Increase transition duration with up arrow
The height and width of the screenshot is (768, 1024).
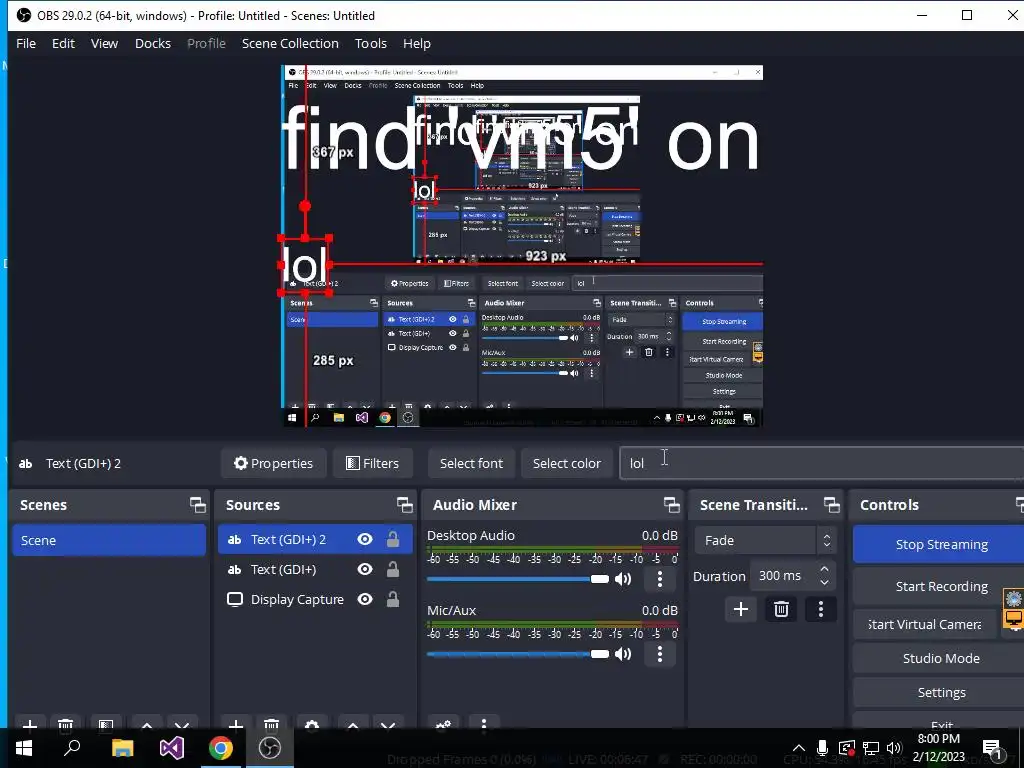824,569
